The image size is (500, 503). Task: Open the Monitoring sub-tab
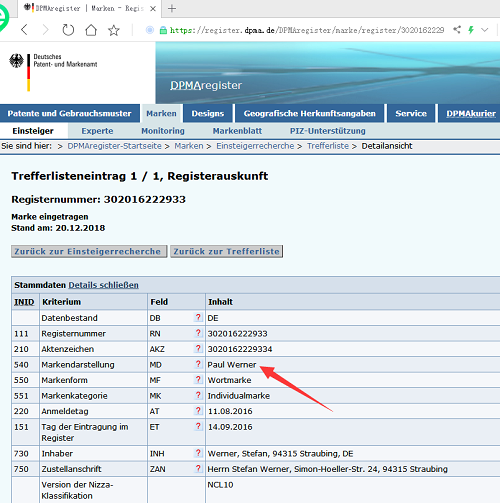[163, 131]
